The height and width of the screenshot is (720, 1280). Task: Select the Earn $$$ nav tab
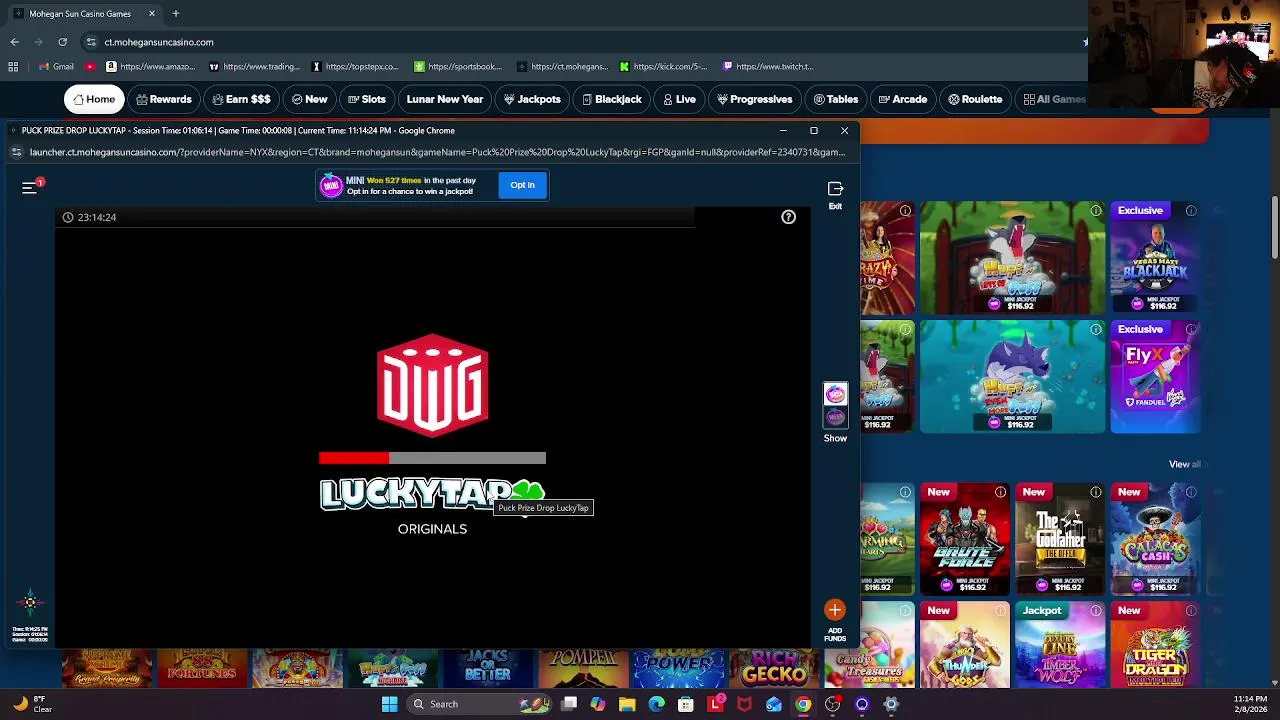(x=241, y=99)
